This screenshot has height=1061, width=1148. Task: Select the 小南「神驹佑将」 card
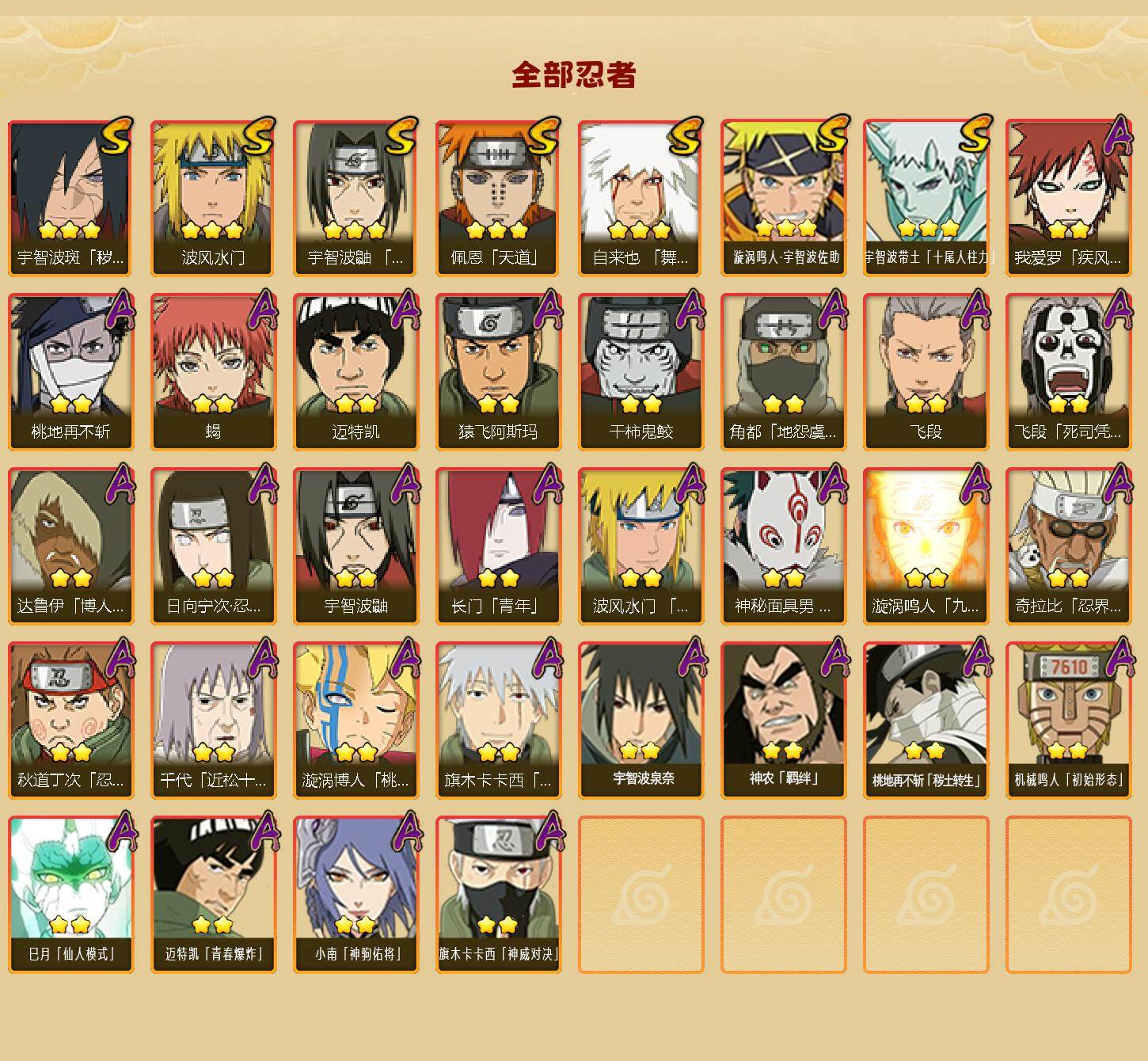(x=355, y=895)
